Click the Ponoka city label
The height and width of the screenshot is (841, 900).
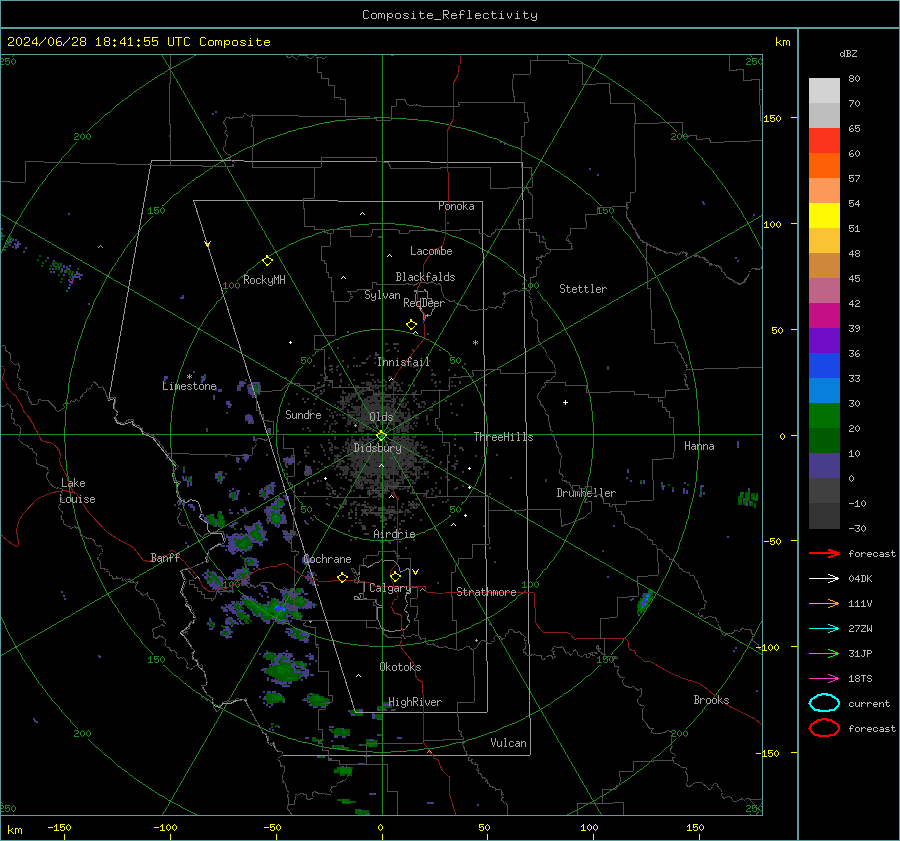click(456, 206)
